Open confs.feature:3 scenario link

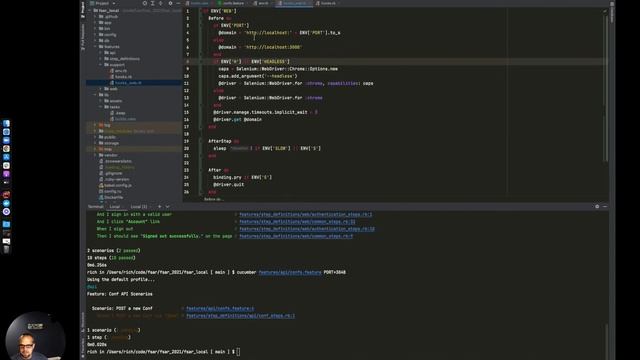[220, 309]
